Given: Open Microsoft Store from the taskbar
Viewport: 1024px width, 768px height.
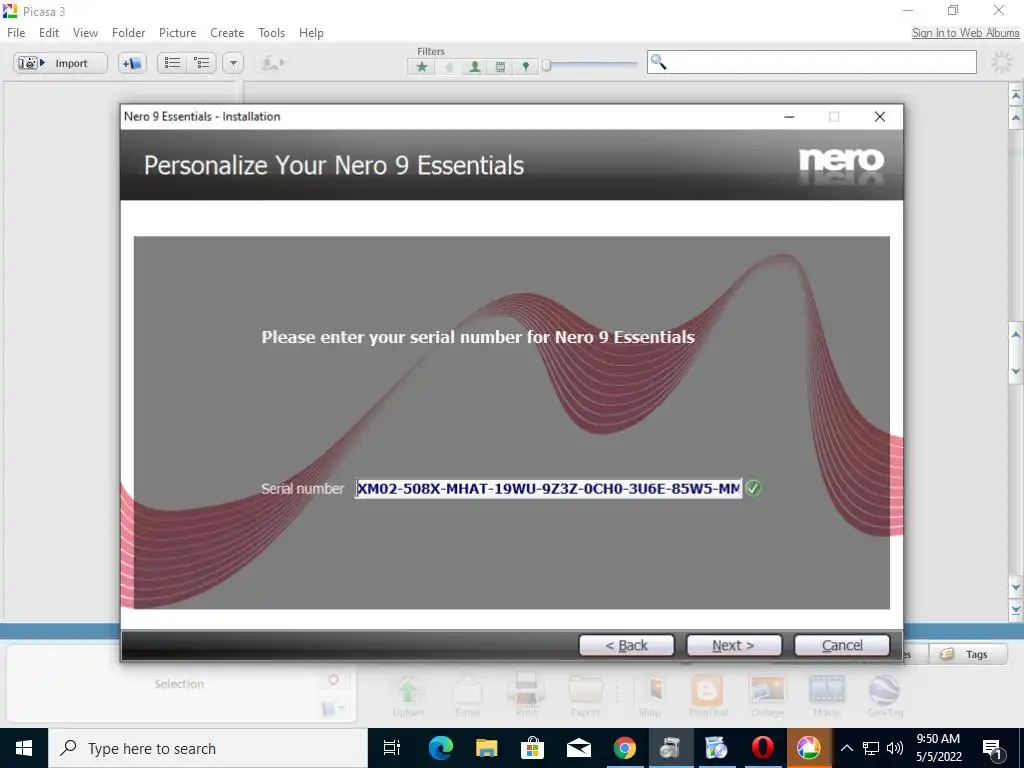Looking at the screenshot, I should pos(532,748).
